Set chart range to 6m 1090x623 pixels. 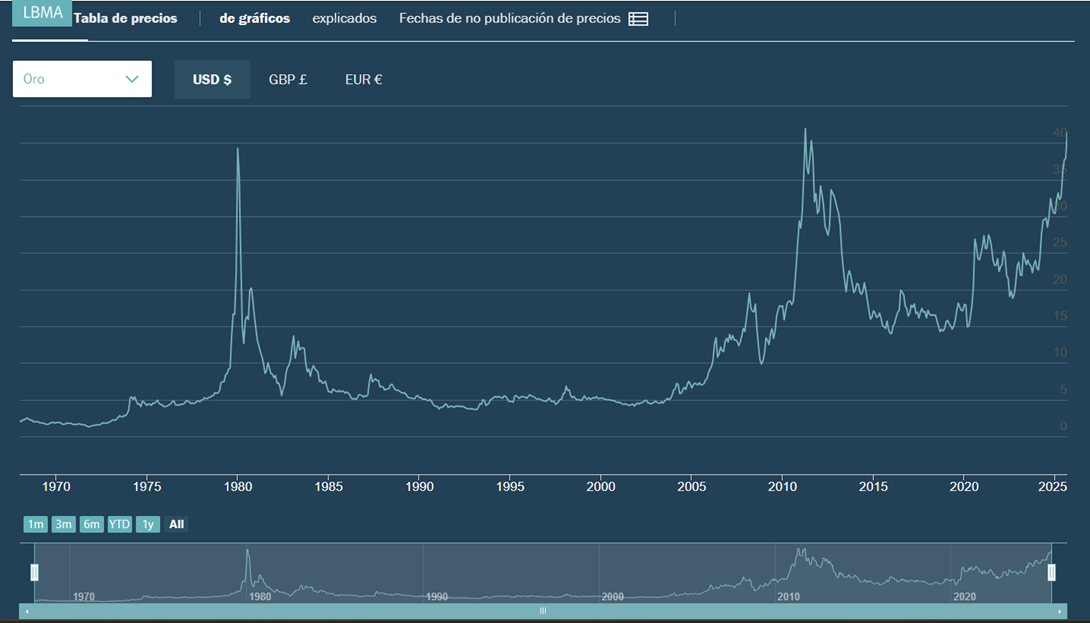coord(91,524)
